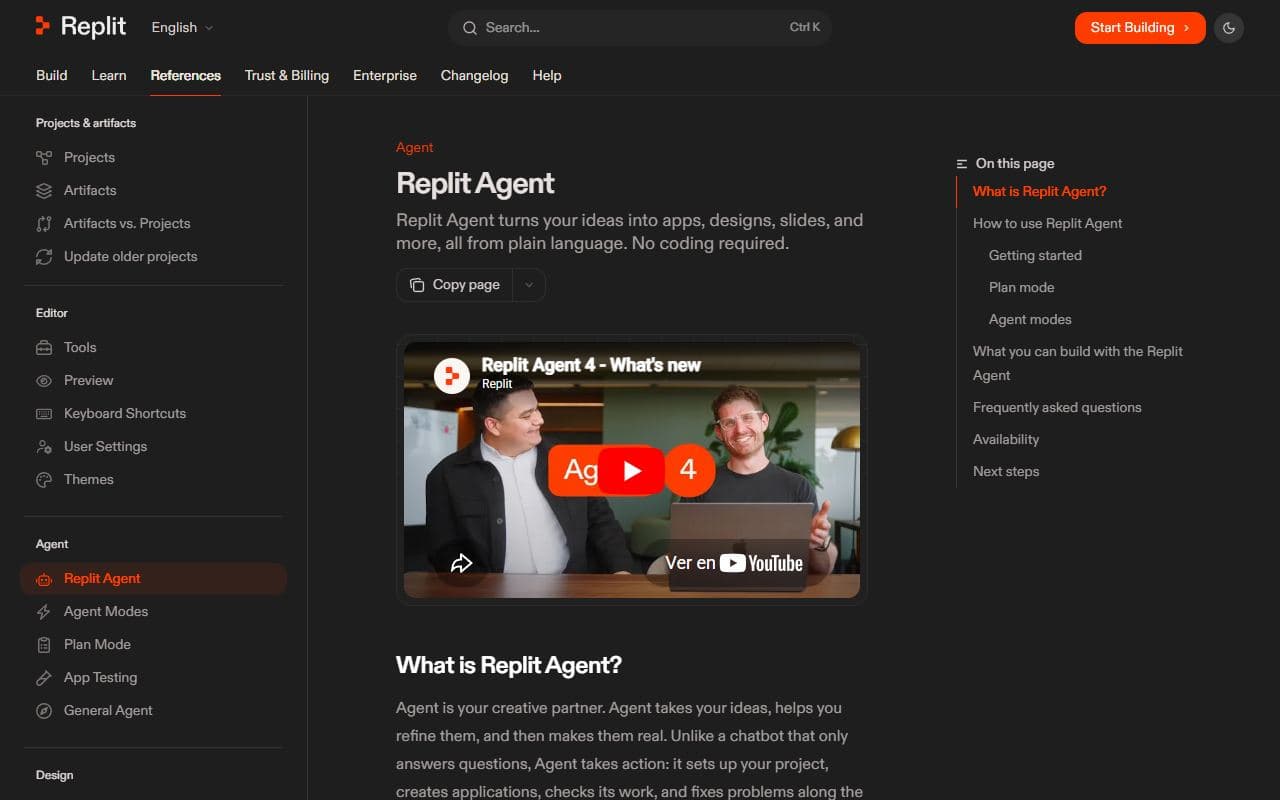The width and height of the screenshot is (1280, 800).
Task: Jump to Plan mode in page outline
Action: tap(1022, 287)
